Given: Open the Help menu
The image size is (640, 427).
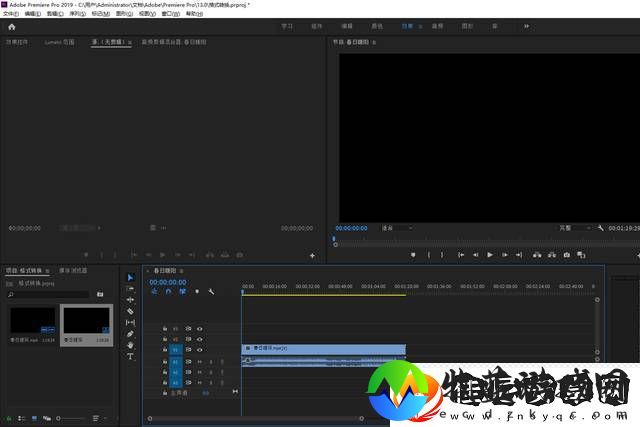Looking at the screenshot, I should [194, 13].
